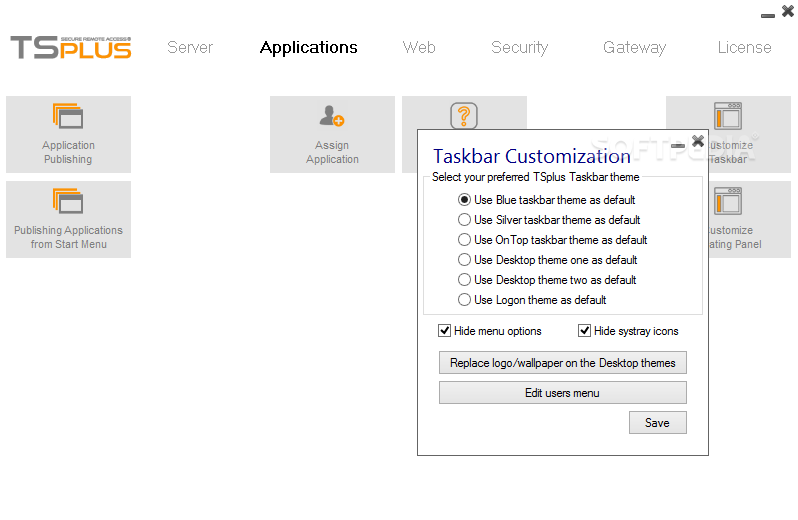
Task: Click Replace logo/wallpaper on the Desktop themes
Action: [563, 363]
